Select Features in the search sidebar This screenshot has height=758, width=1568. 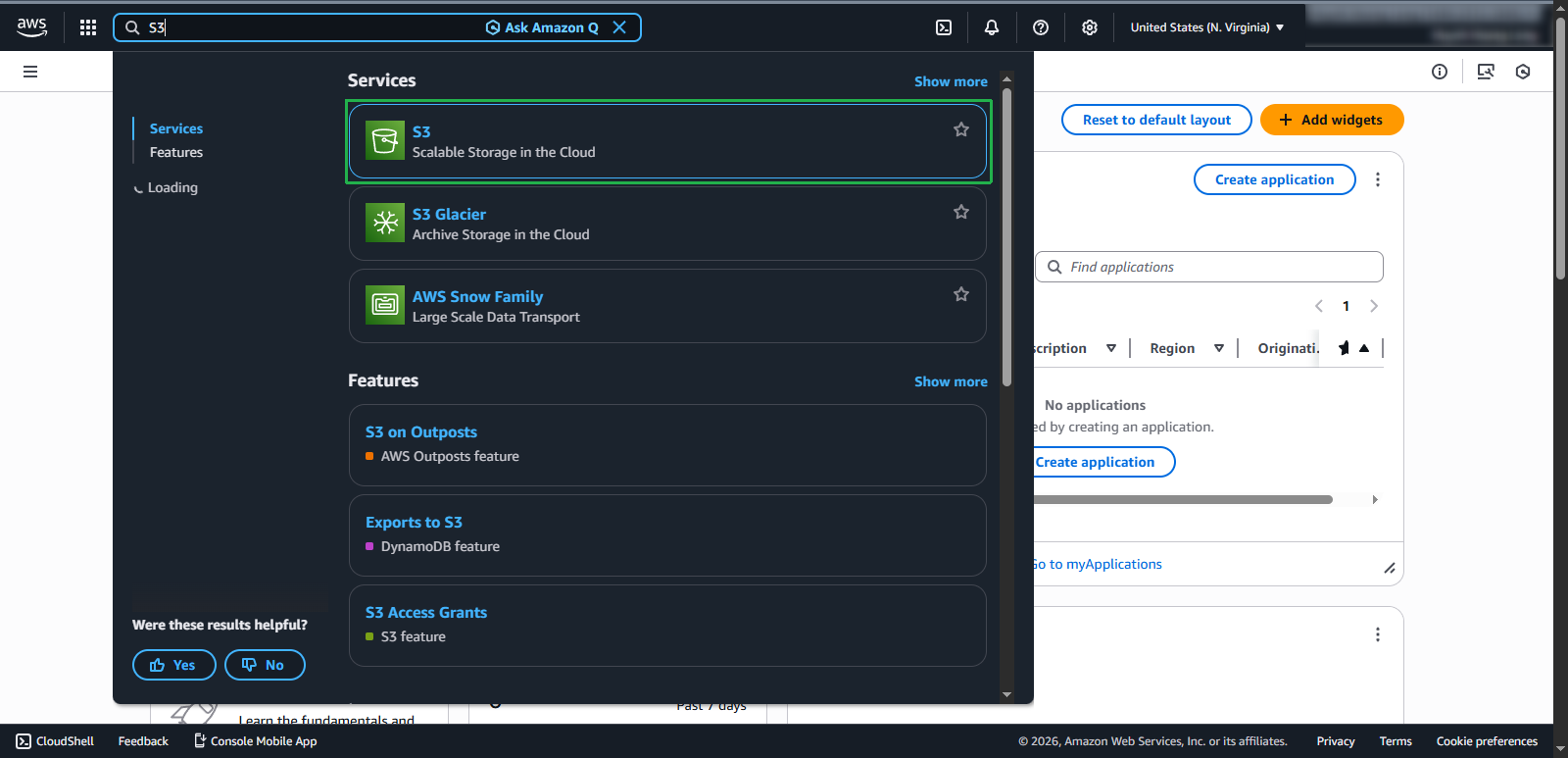tap(176, 152)
